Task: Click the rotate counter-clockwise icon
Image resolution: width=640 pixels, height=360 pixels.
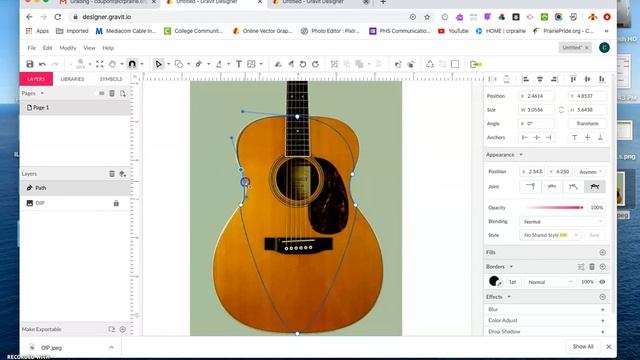Action: click(303, 64)
